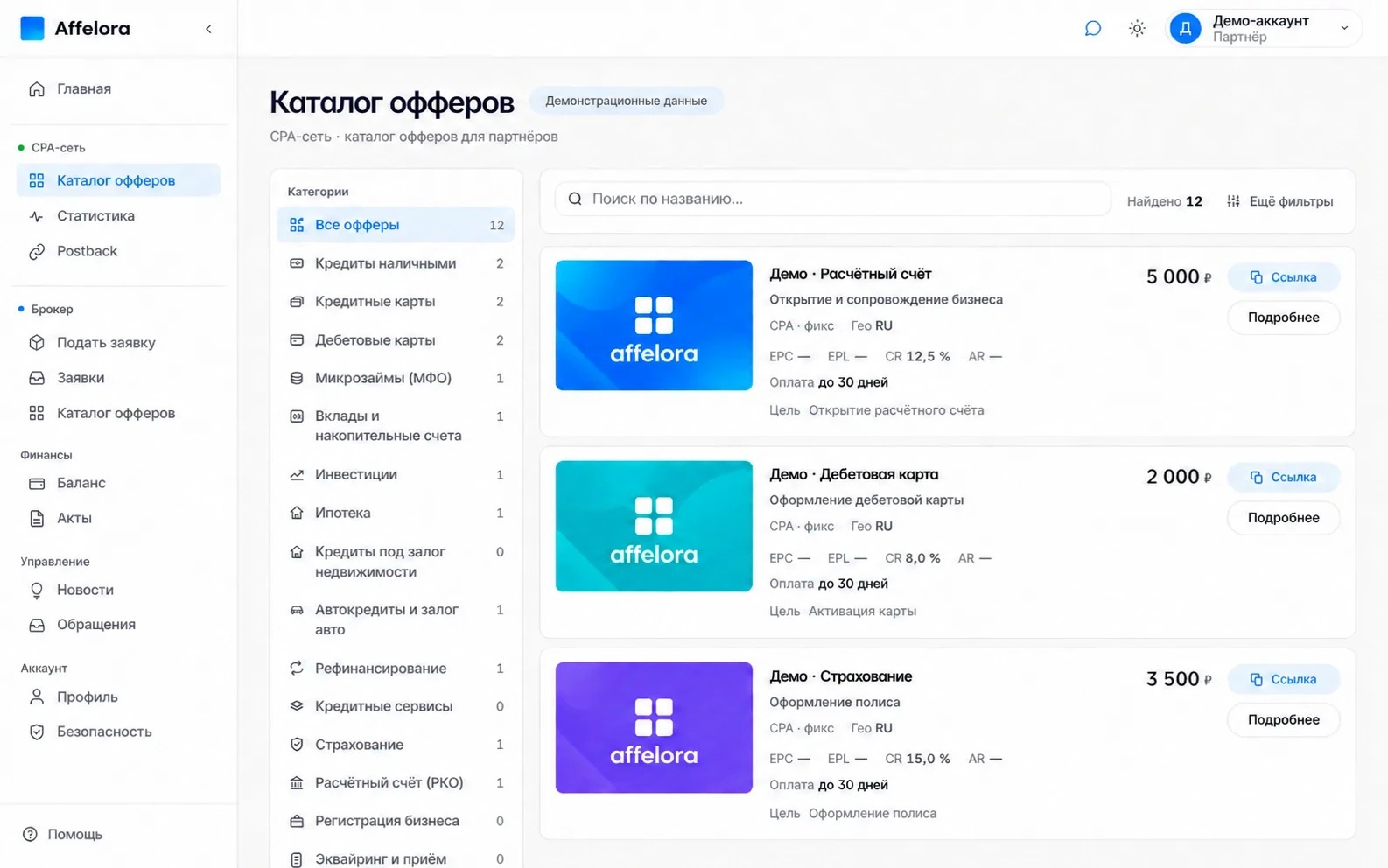Image resolution: width=1388 pixels, height=868 pixels.
Task: Open Каталог офферов under Брокер
Action: click(118, 413)
